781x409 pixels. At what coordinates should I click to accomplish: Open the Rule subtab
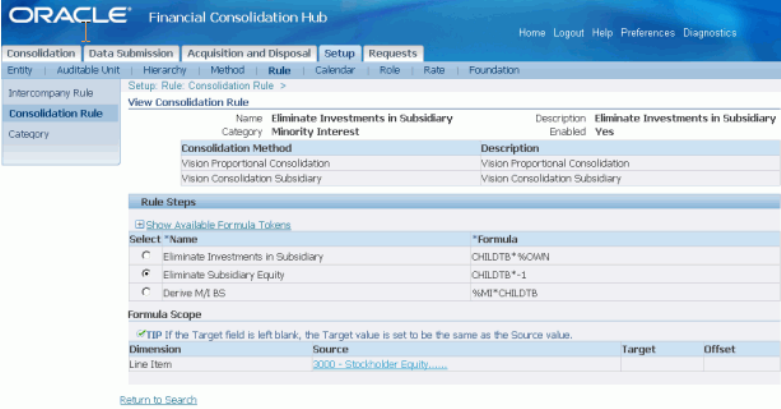click(x=279, y=71)
